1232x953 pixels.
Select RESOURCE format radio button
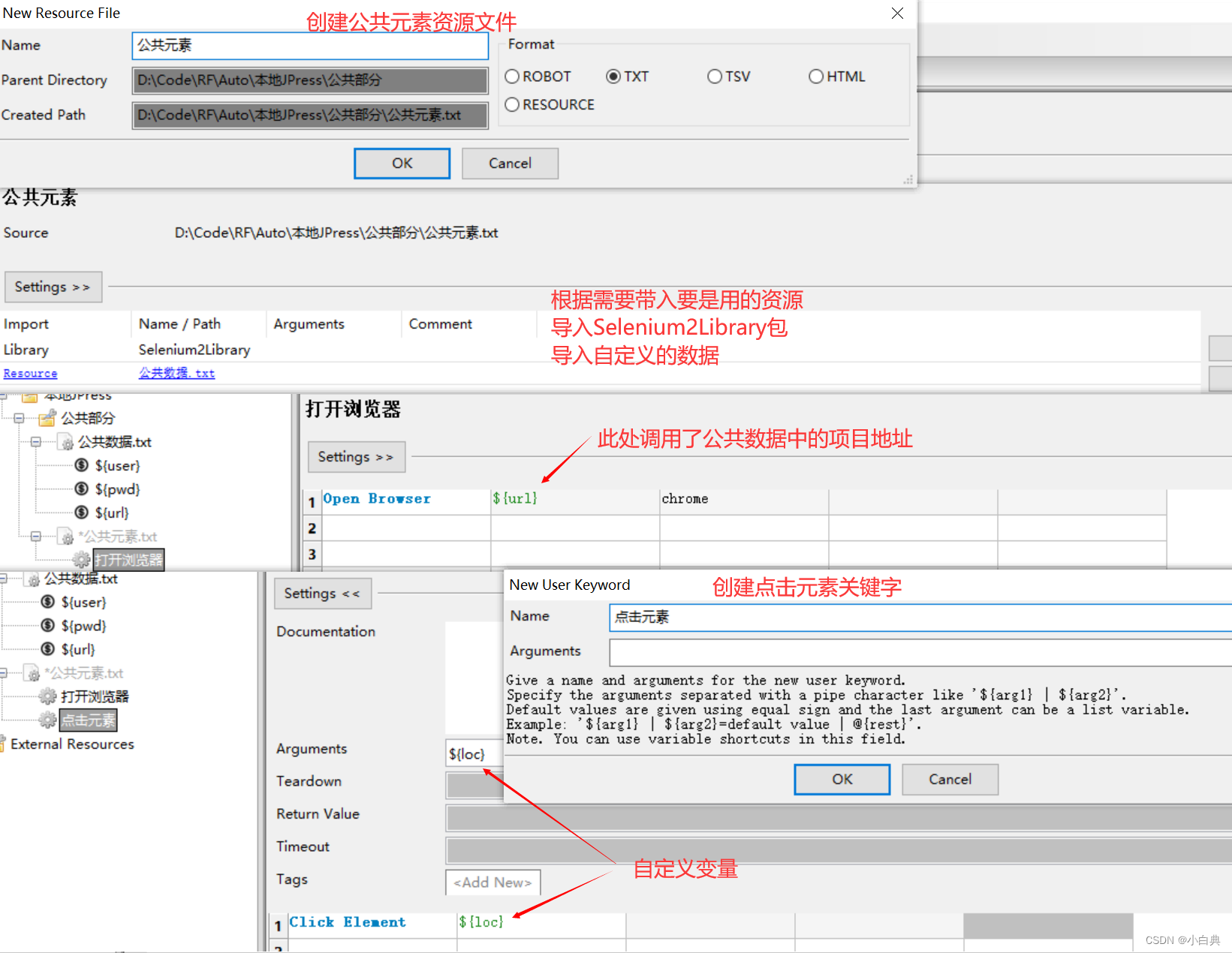click(512, 105)
